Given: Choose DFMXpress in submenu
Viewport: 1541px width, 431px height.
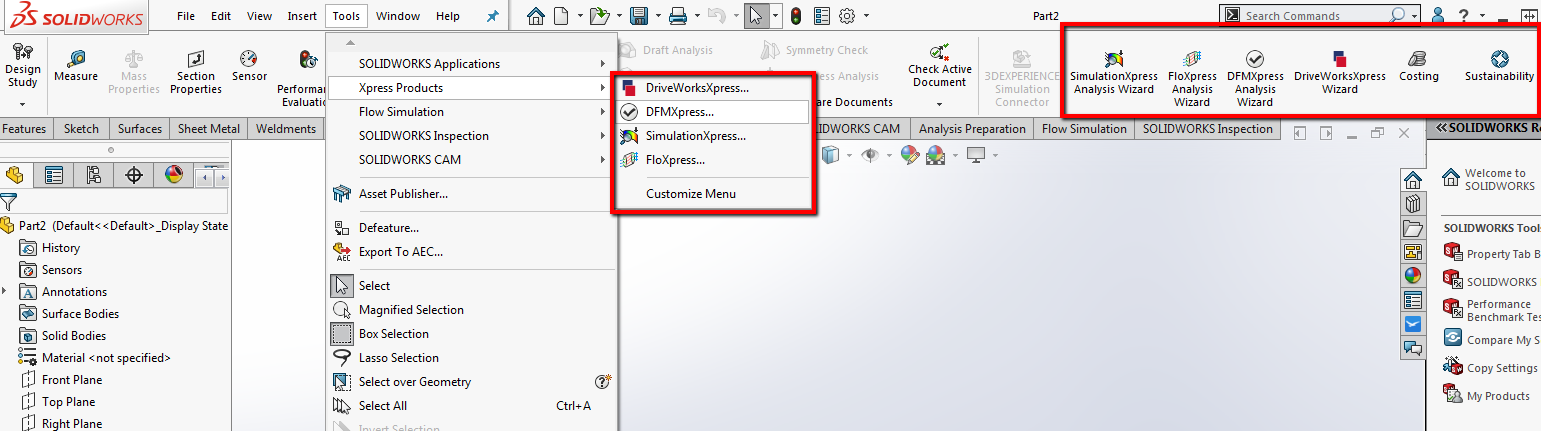Looking at the screenshot, I should 712,112.
